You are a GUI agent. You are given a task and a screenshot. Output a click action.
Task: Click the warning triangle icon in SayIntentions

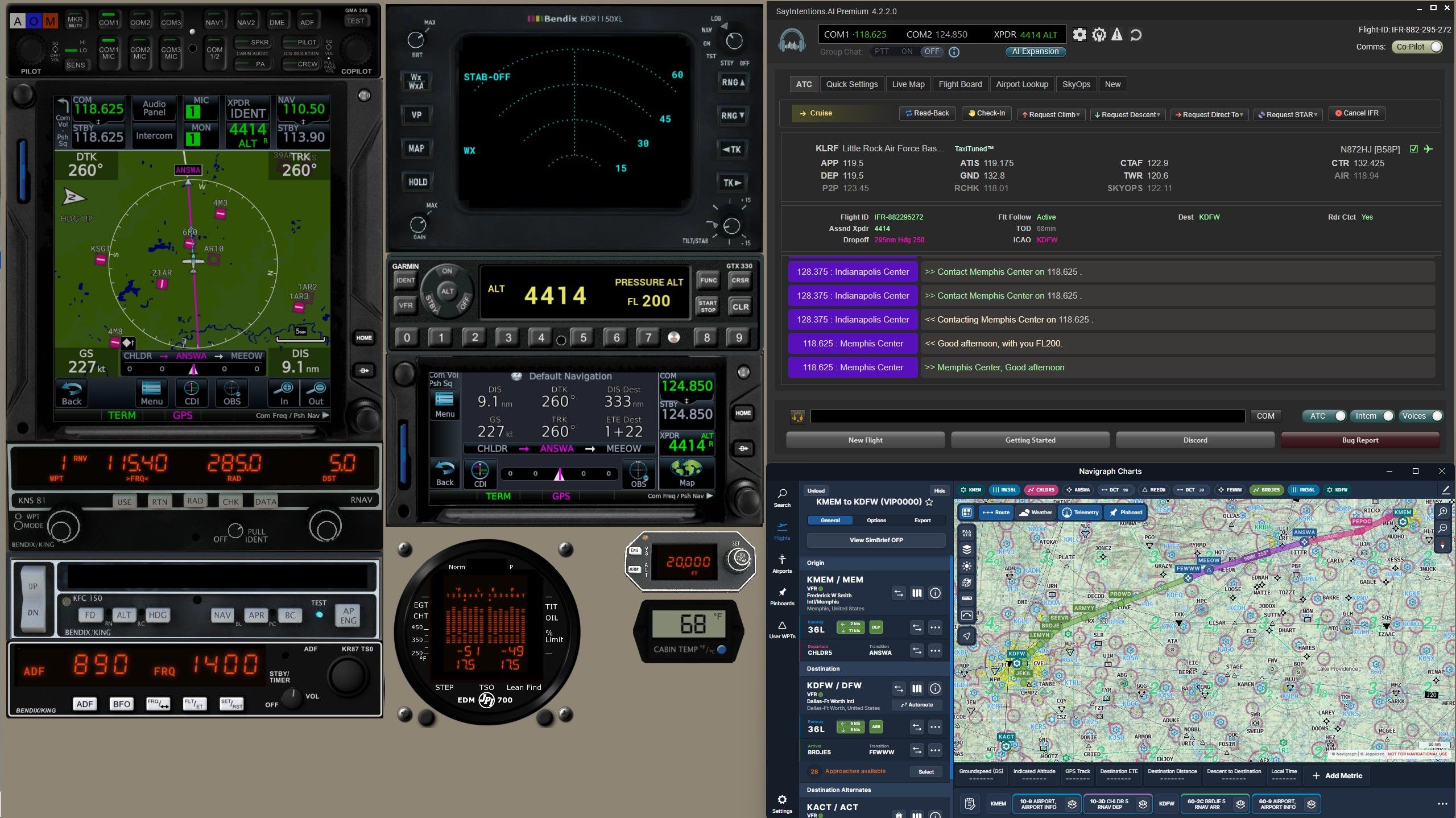1117,35
